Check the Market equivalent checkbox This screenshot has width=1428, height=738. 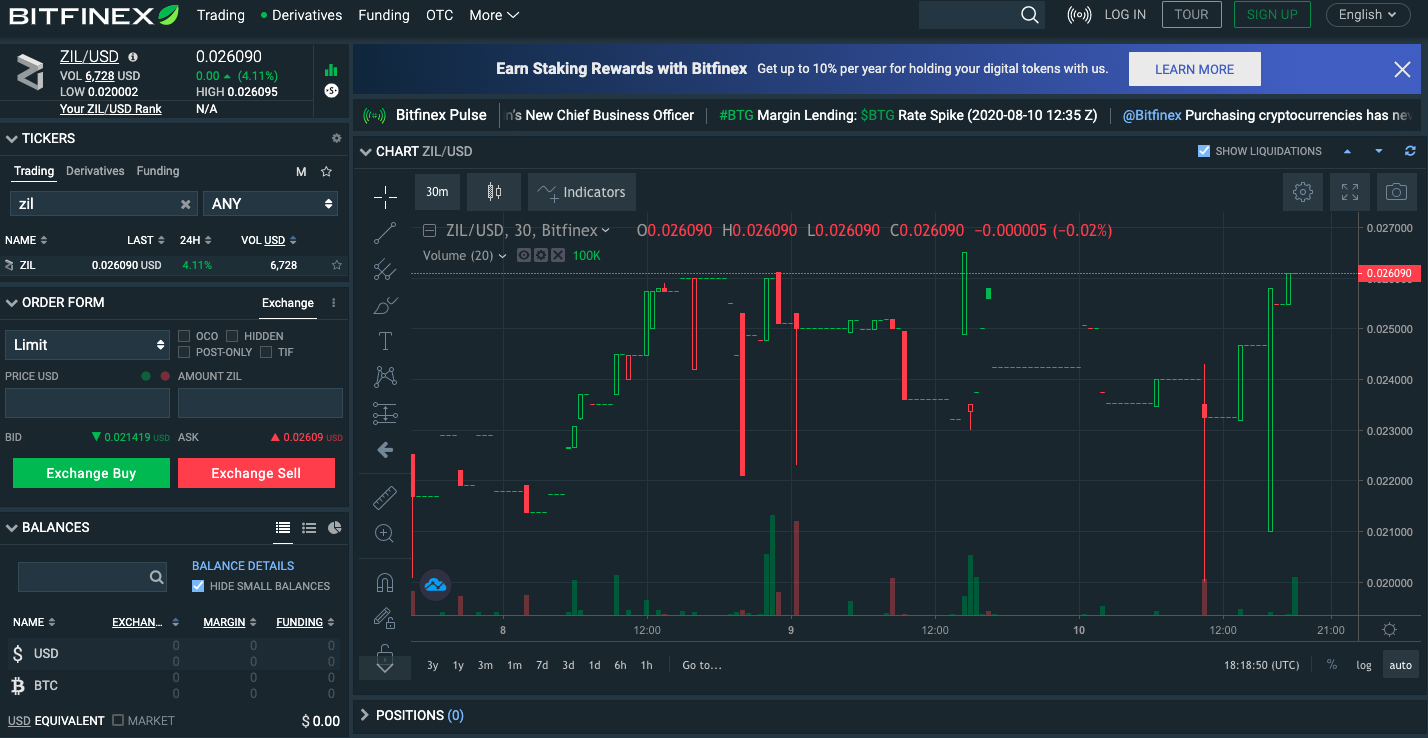(118, 720)
